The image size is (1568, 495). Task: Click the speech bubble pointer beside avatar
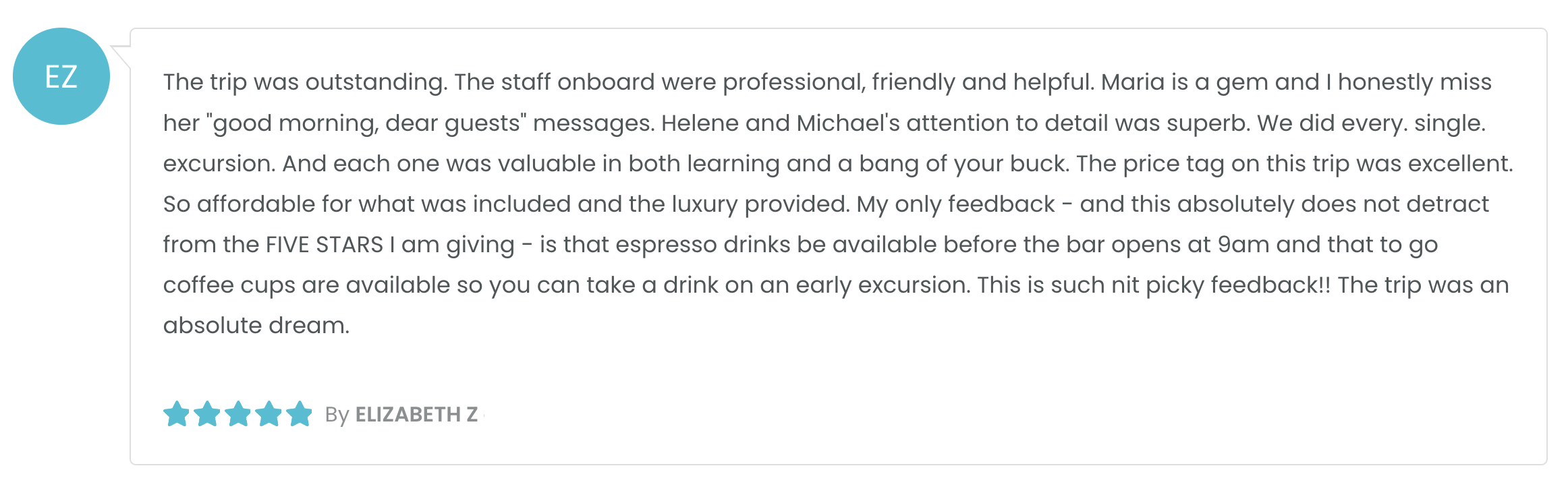pos(121,57)
